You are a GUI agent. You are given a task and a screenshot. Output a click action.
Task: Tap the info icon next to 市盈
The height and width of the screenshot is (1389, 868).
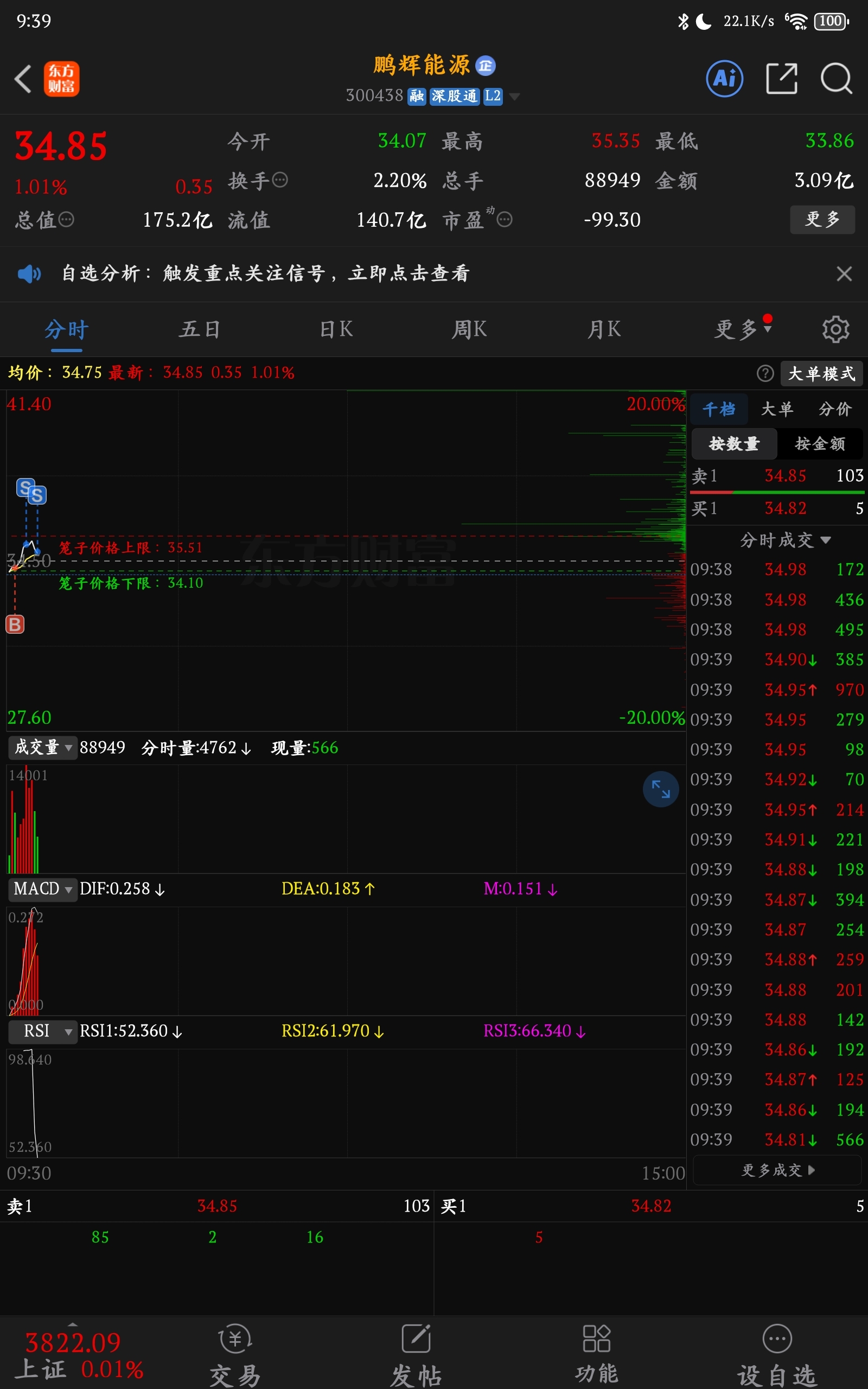pyautogui.click(x=505, y=220)
